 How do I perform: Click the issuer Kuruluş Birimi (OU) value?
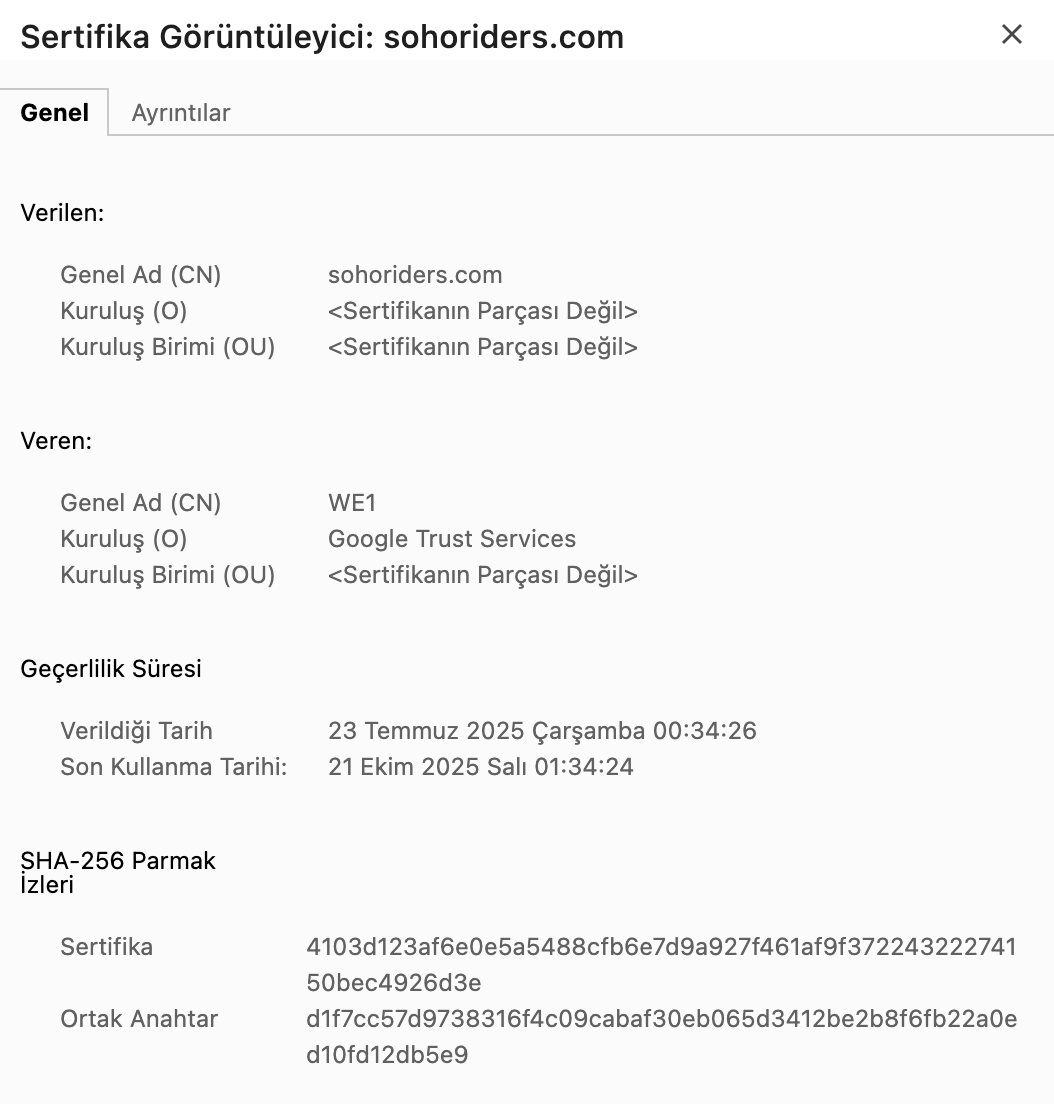483,575
